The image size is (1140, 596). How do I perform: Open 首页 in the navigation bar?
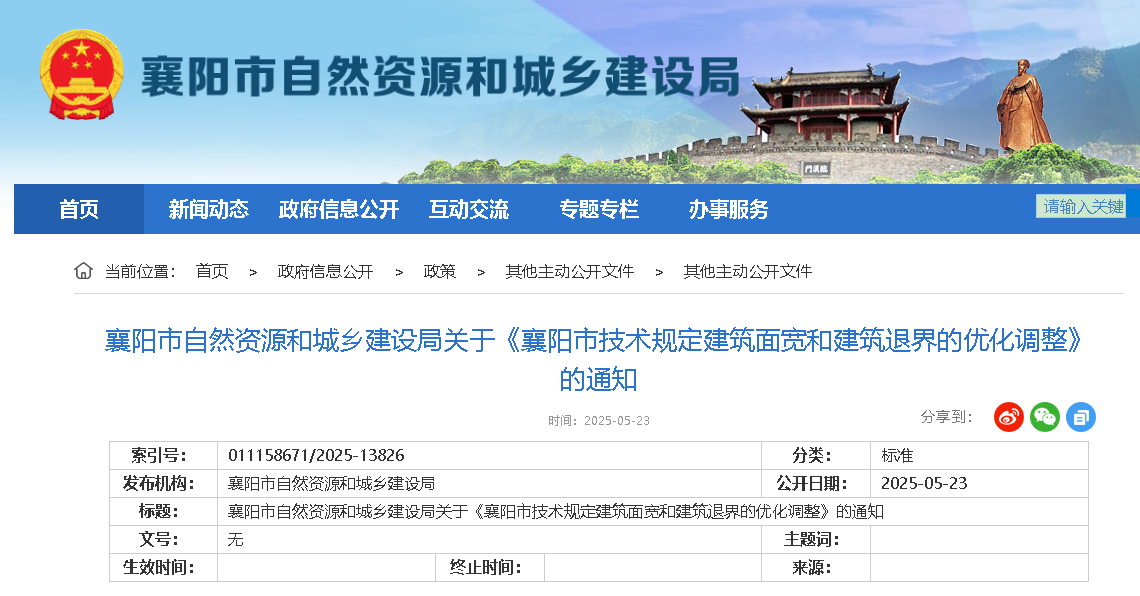[79, 209]
